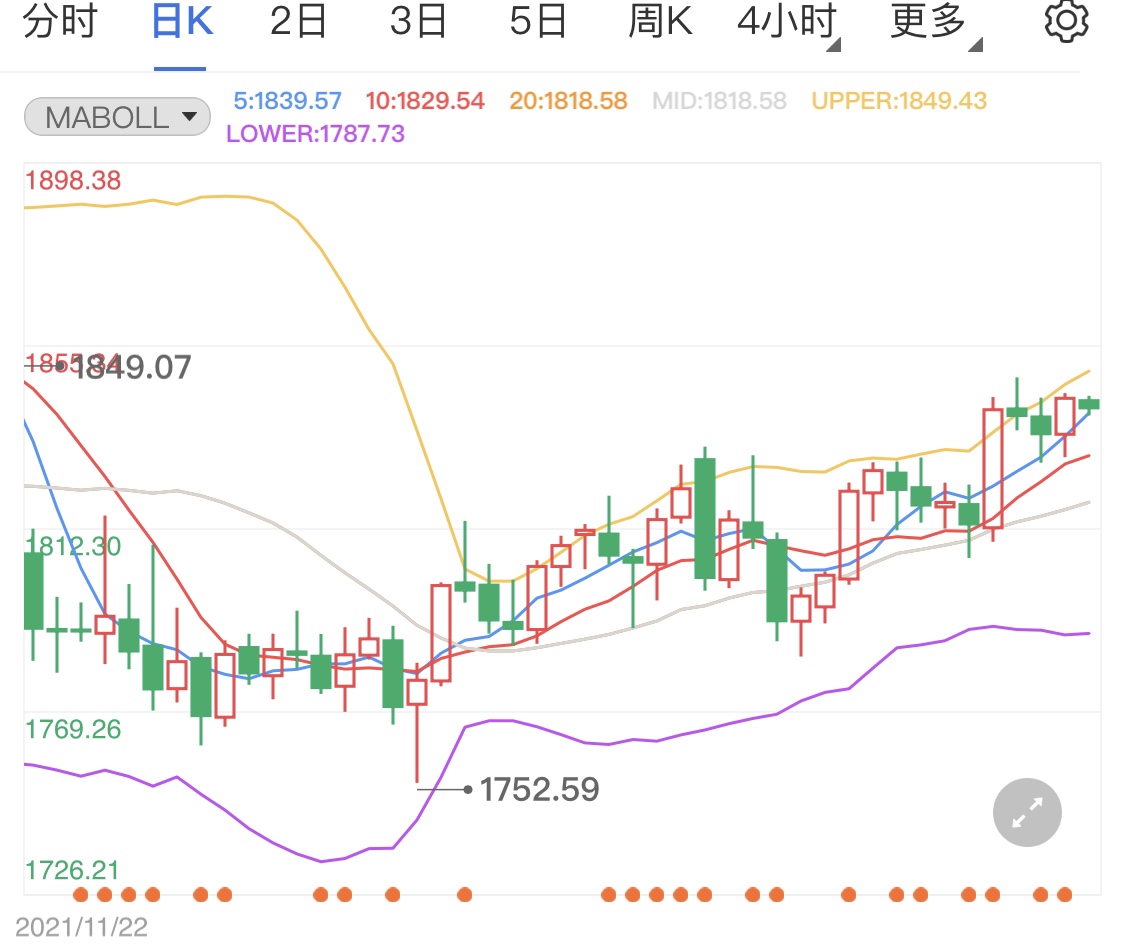Click the last orange event dot
The width and height of the screenshot is (1125, 945).
pos(1065,894)
